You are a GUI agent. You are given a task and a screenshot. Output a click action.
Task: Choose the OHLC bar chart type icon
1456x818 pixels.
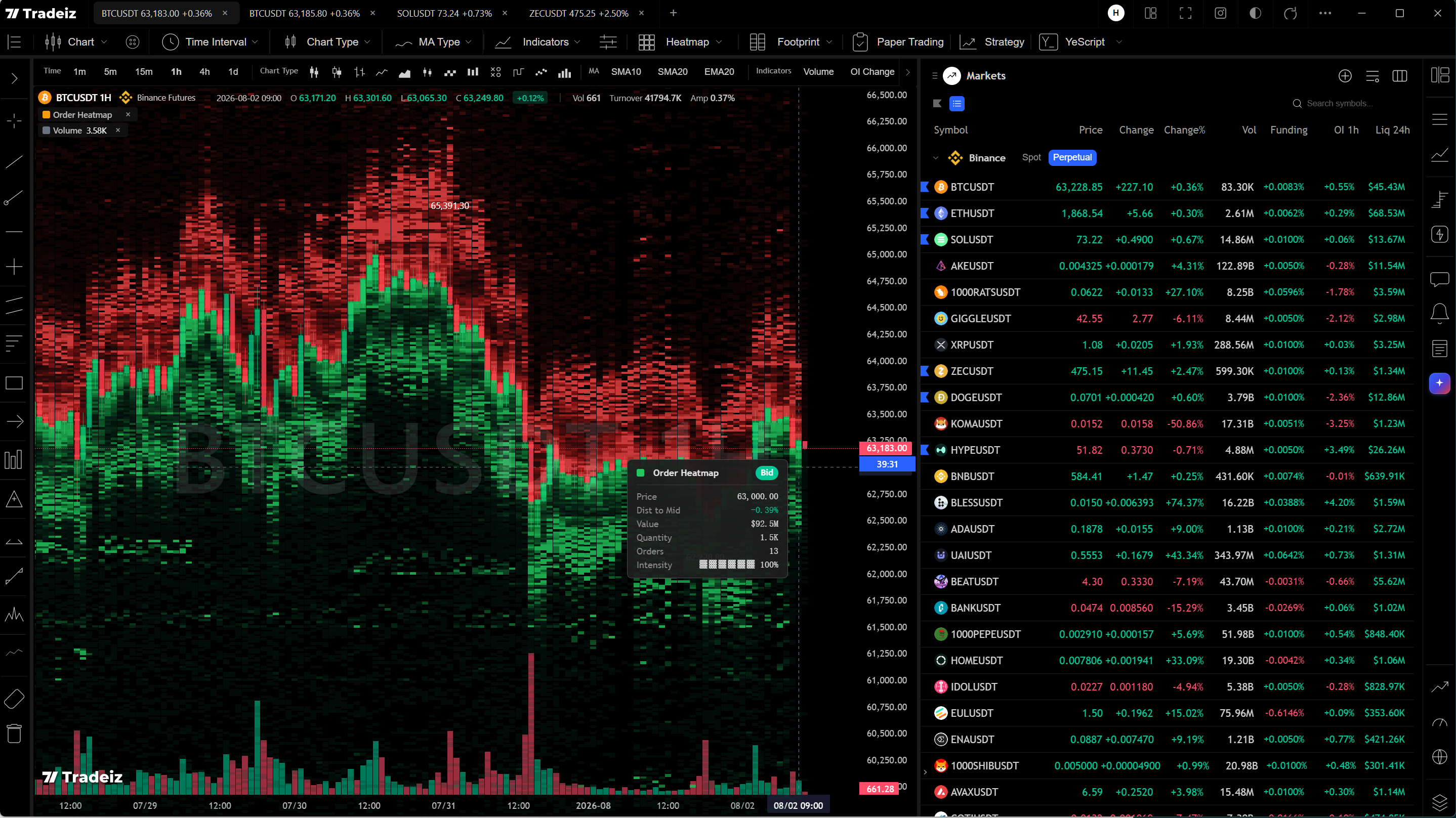coord(359,72)
